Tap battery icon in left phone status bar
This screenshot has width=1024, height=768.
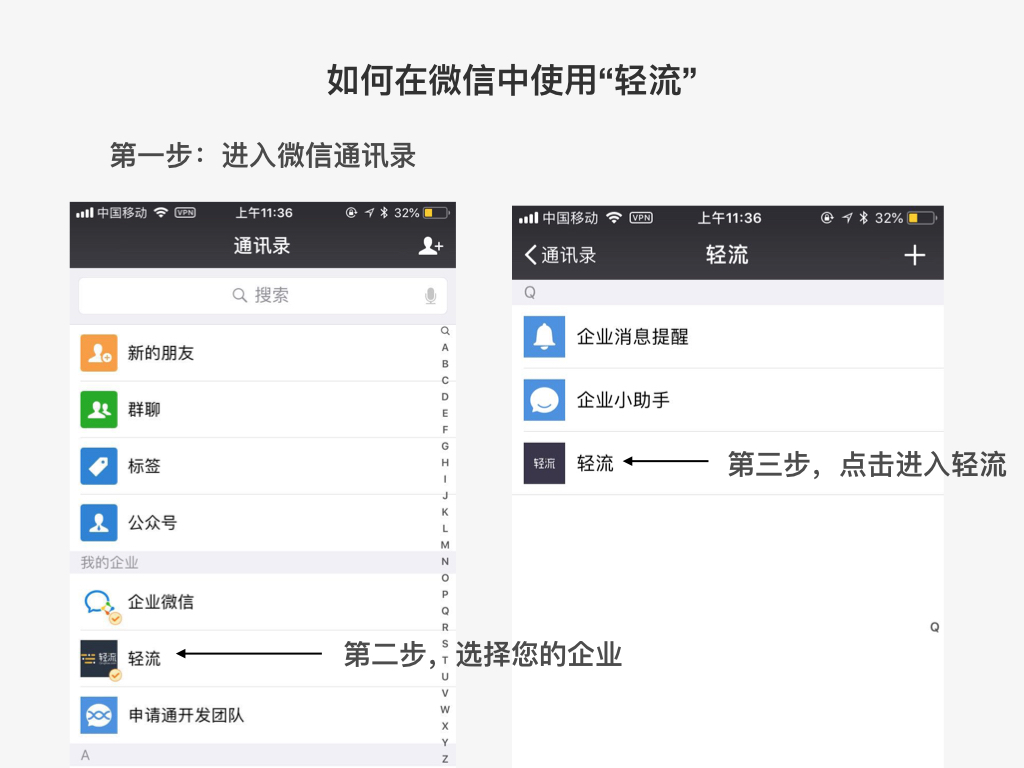pos(436,212)
